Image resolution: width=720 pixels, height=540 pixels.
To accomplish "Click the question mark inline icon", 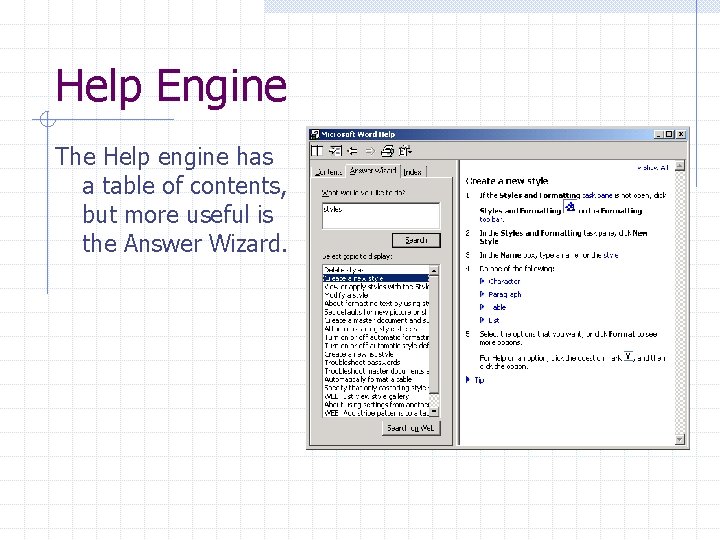I will [628, 356].
